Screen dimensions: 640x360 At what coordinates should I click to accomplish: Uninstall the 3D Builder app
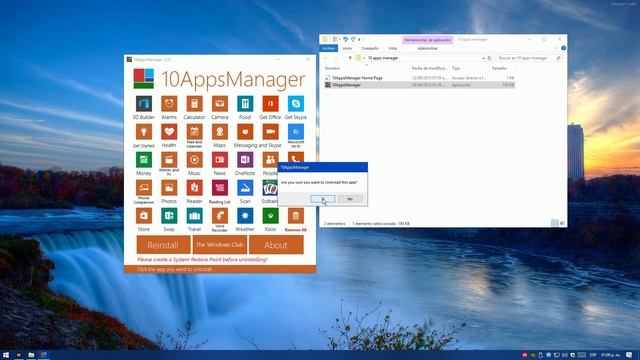tap(144, 104)
